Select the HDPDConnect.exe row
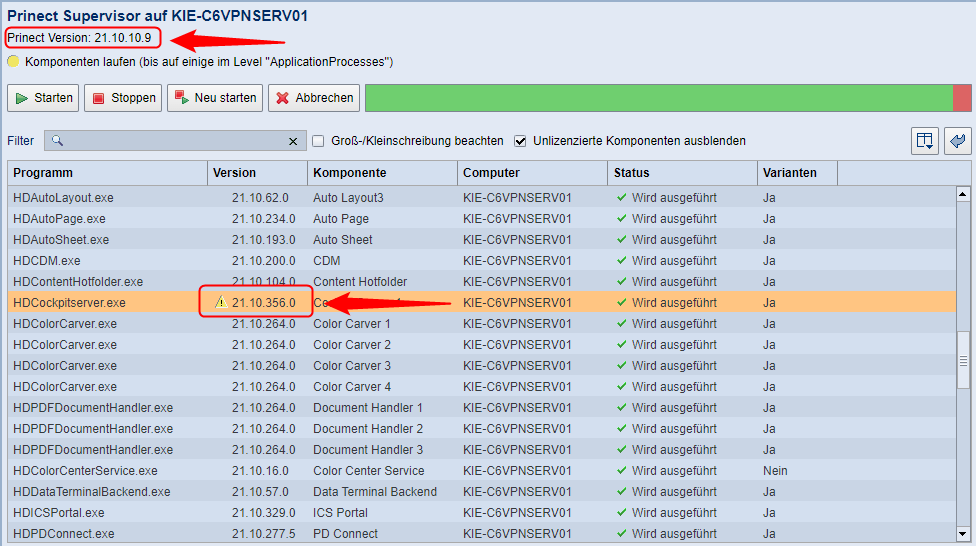Viewport: 976px width, 546px height. [482, 534]
